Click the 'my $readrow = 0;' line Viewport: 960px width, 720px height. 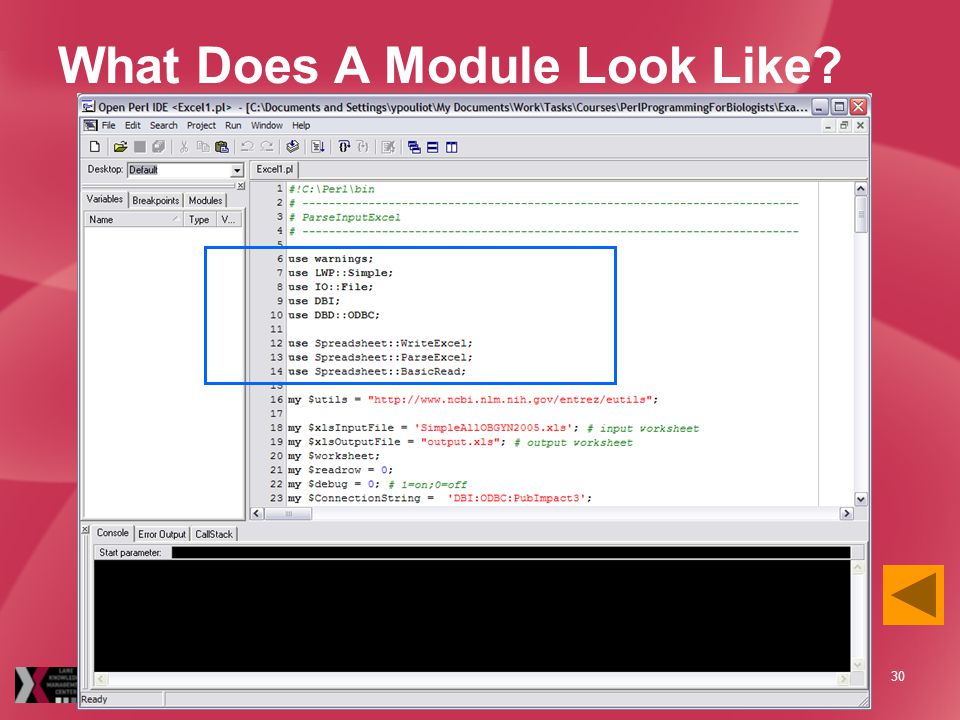tap(340, 470)
